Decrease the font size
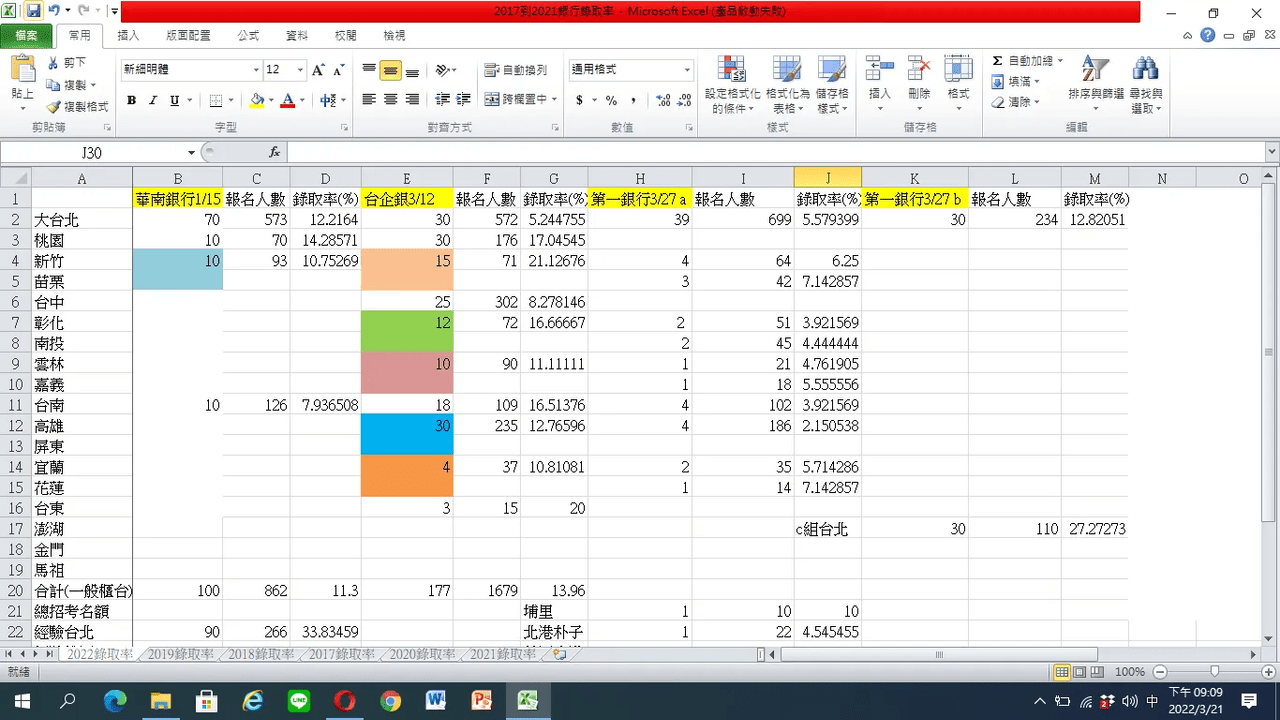Screen dimensions: 1280x720 (340, 70)
